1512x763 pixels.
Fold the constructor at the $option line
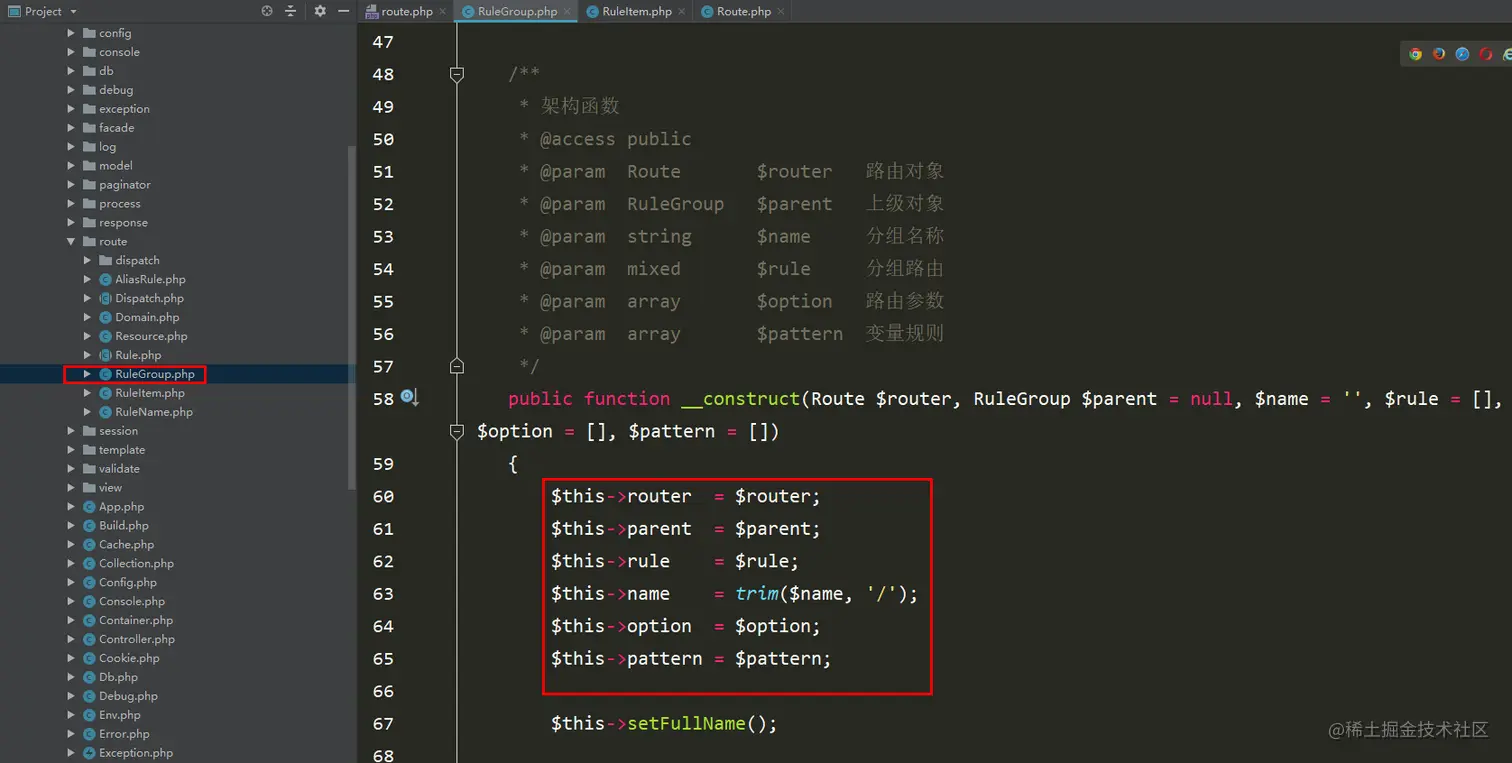(457, 431)
